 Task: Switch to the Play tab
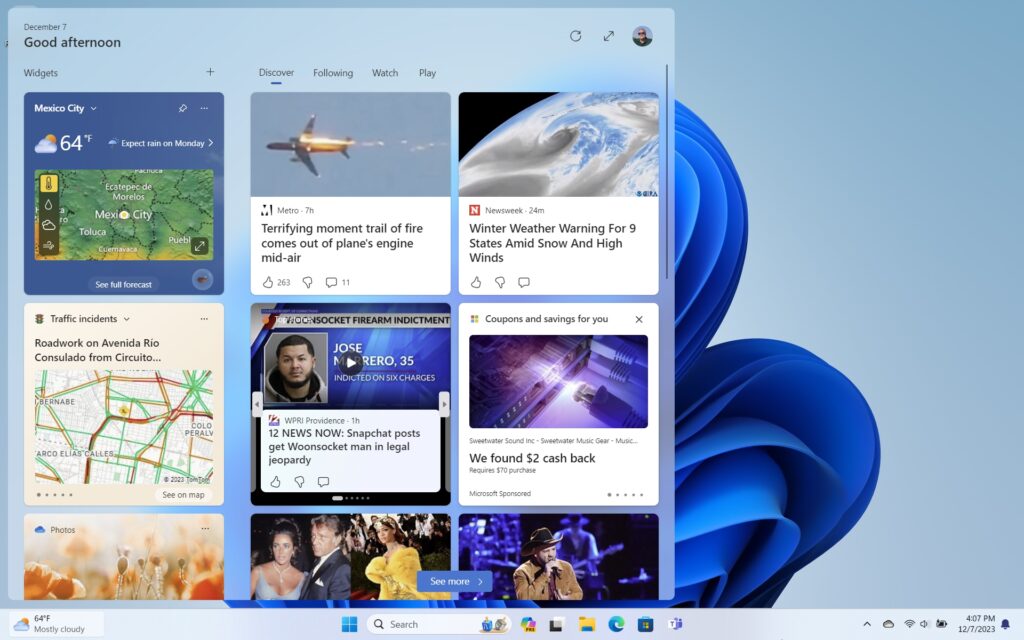(x=427, y=72)
